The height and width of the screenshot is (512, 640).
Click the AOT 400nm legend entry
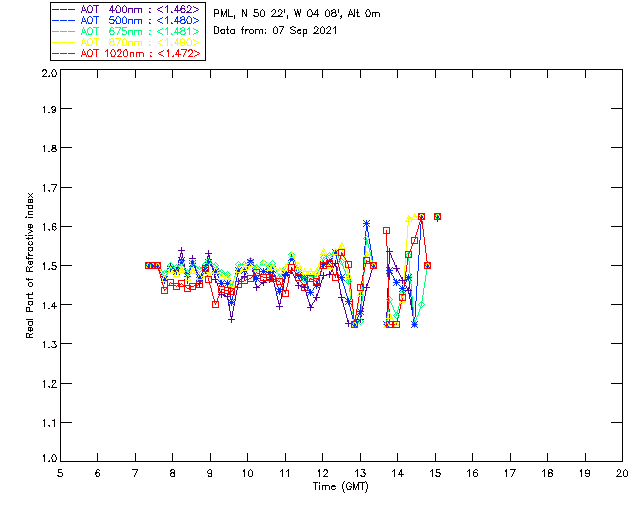[x=127, y=9]
